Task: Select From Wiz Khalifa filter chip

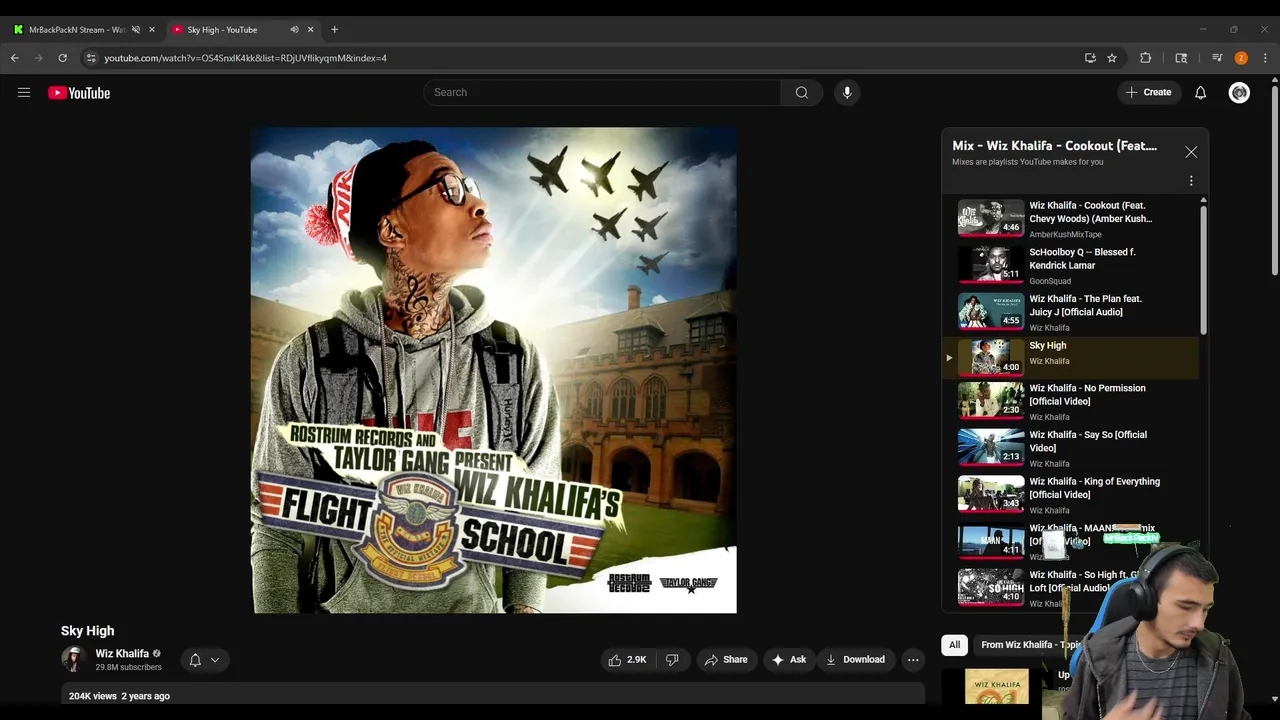Action: [1028, 645]
